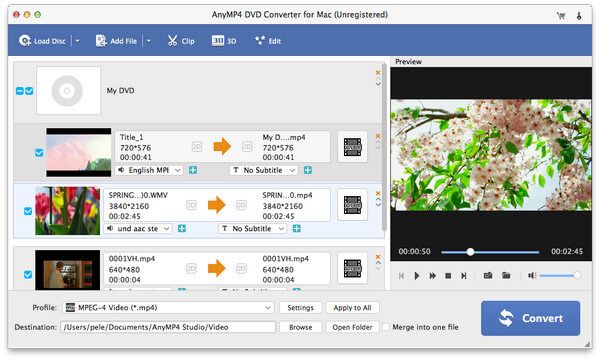The image size is (600, 360).
Task: Step to next frame in preview
Action: 463,276
